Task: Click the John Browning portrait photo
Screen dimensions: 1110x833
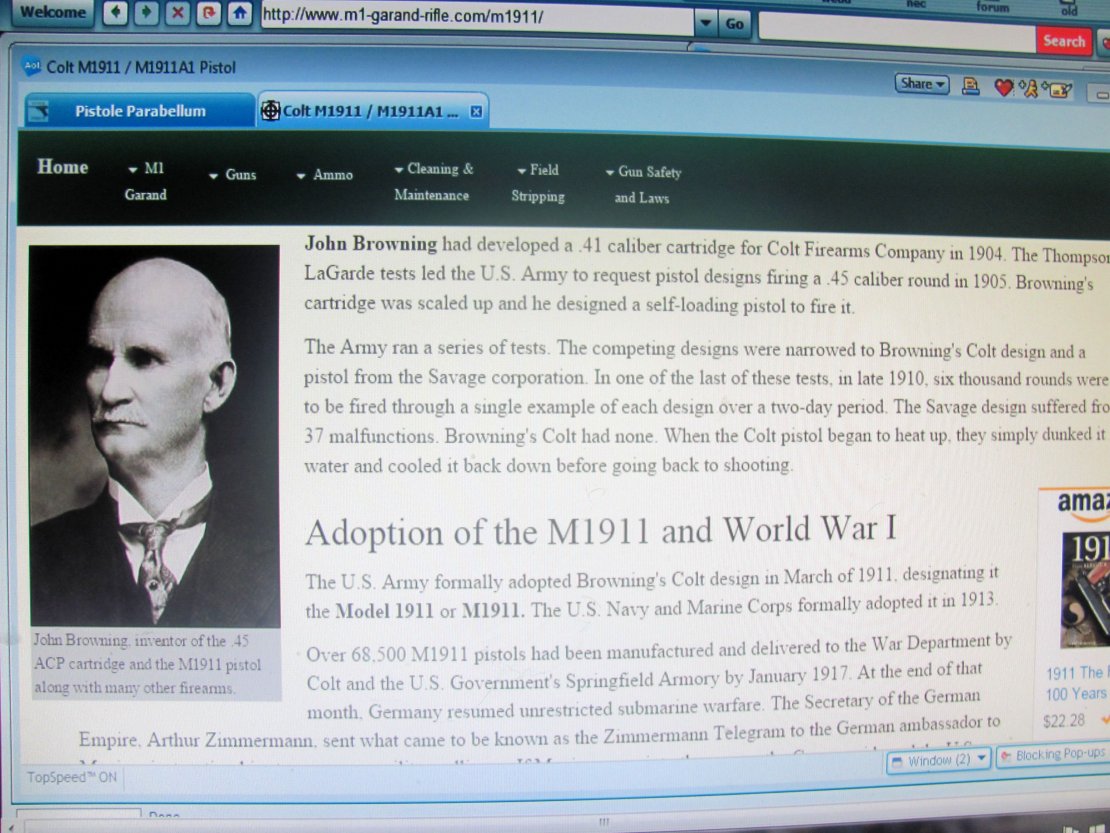Action: point(154,435)
